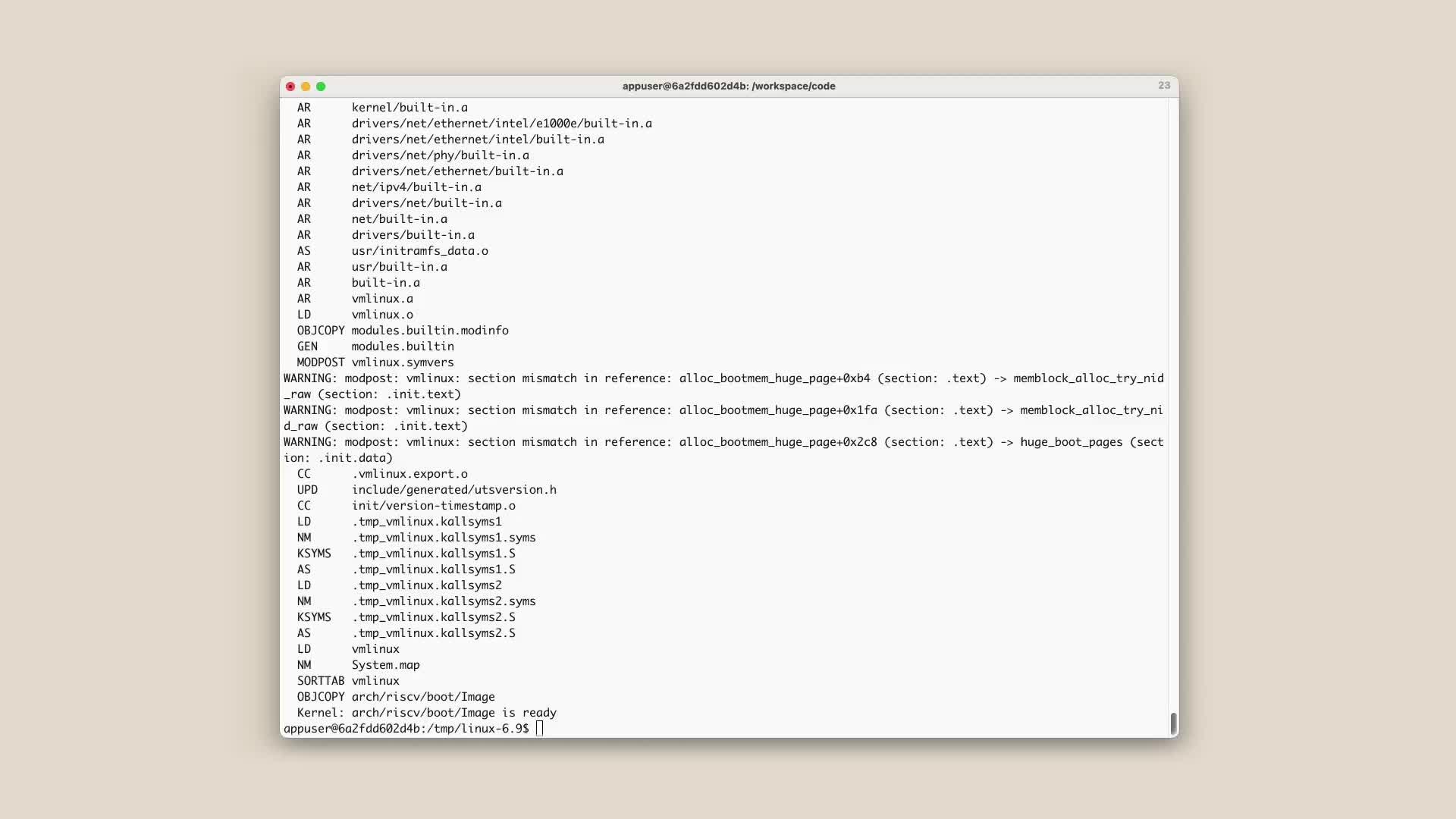
Task: Click the appuser shell prompt text
Action: tap(406, 729)
